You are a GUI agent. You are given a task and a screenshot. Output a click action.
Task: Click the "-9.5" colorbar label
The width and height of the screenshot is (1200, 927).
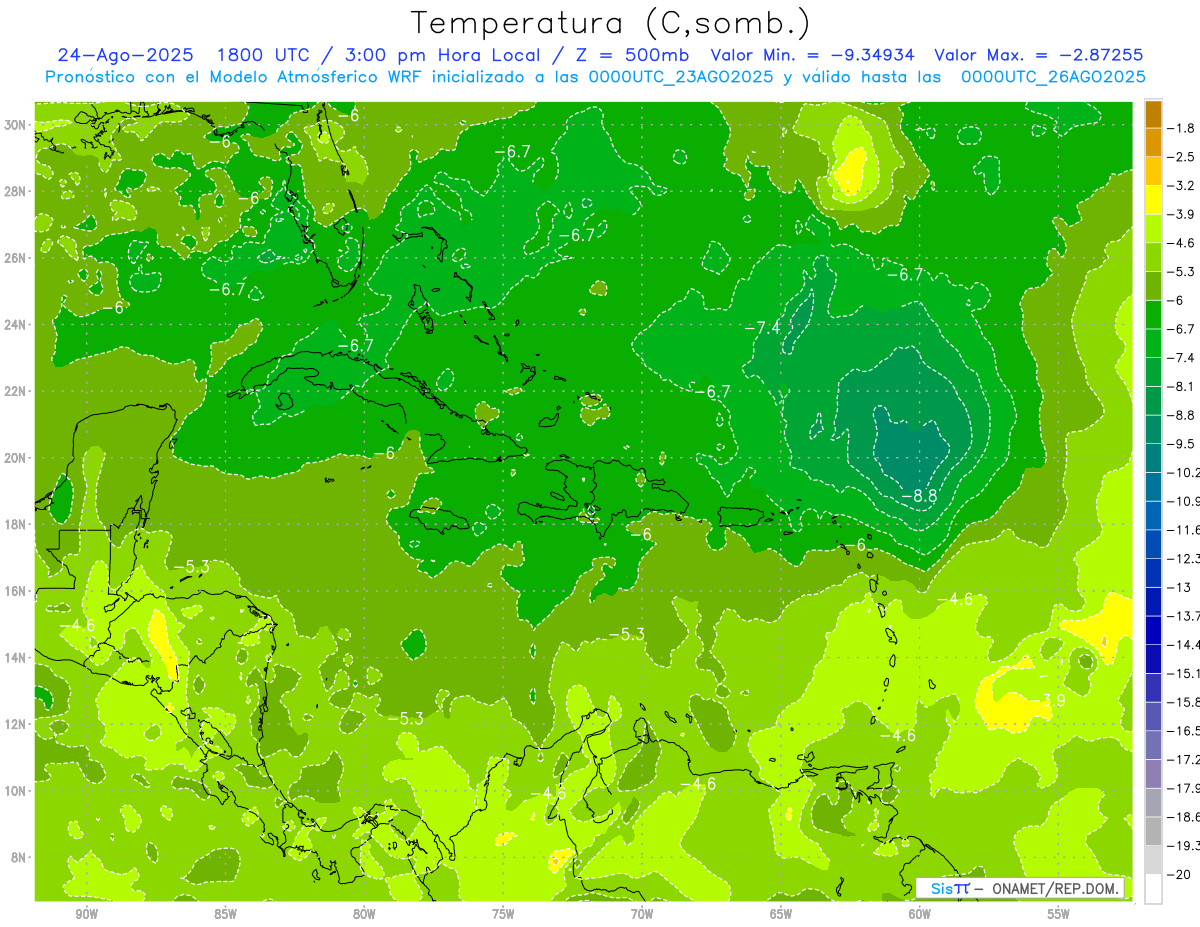(x=1182, y=444)
